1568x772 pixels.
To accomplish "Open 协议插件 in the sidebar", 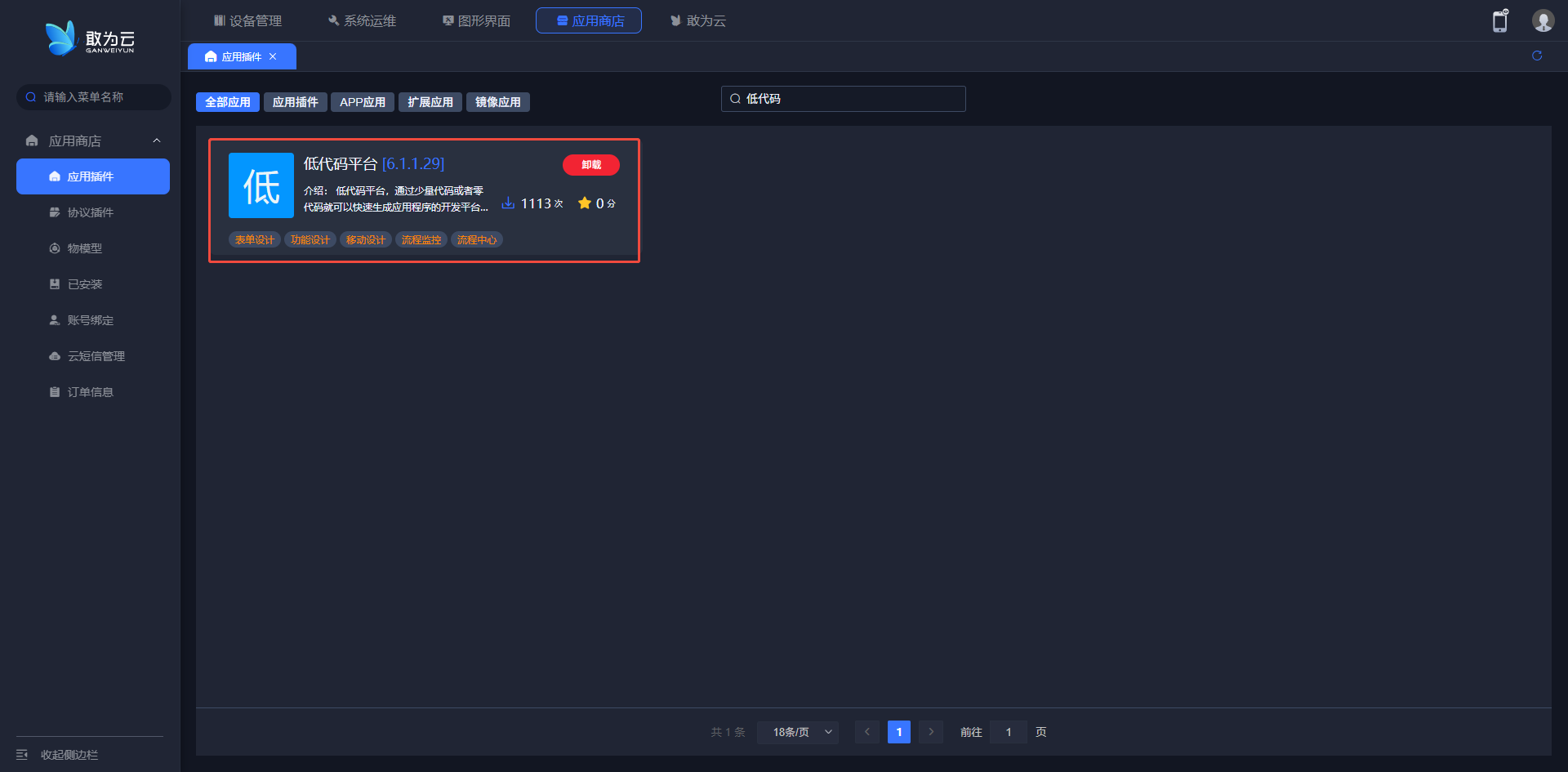I will click(x=93, y=212).
